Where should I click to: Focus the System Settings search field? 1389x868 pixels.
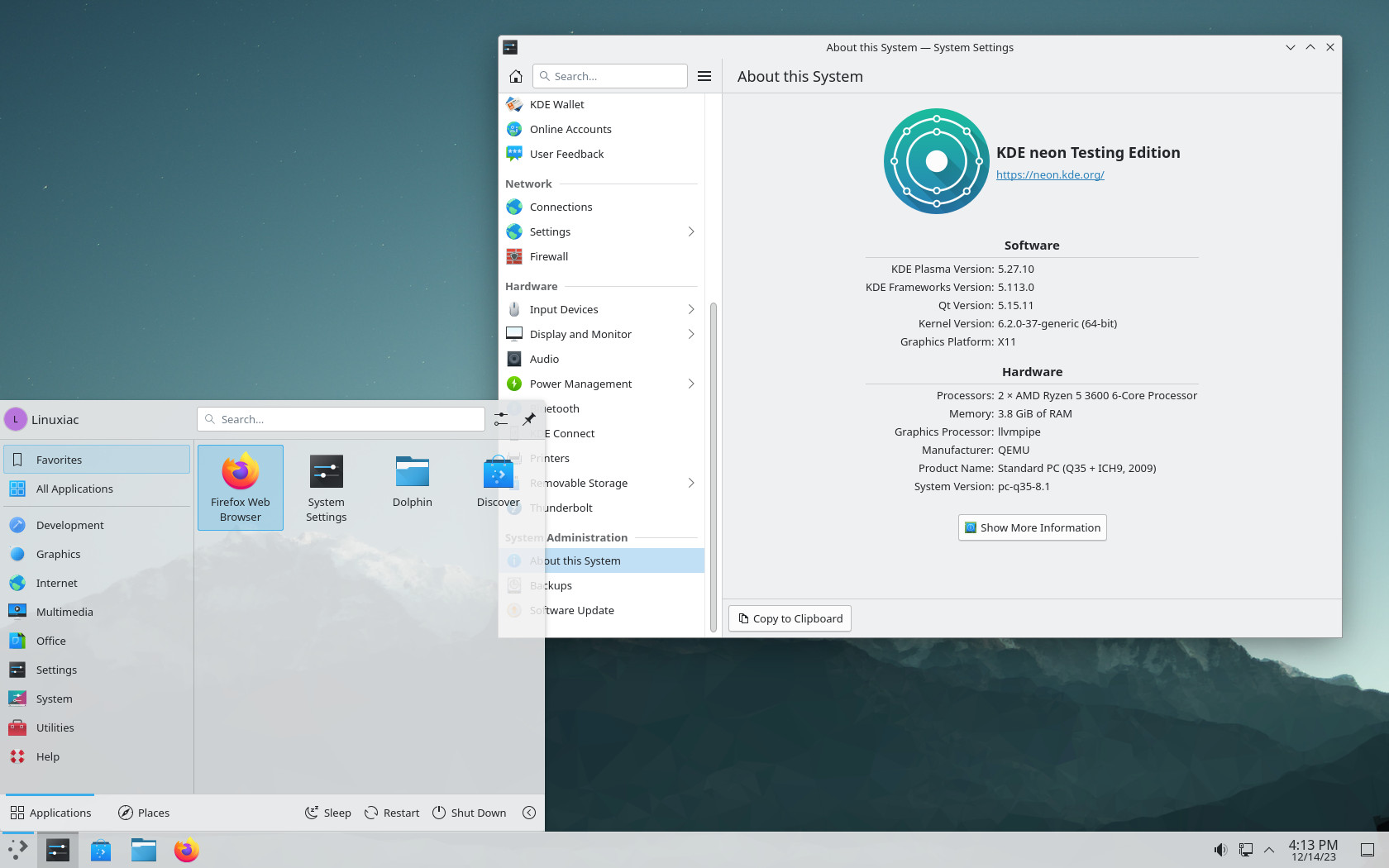[610, 76]
